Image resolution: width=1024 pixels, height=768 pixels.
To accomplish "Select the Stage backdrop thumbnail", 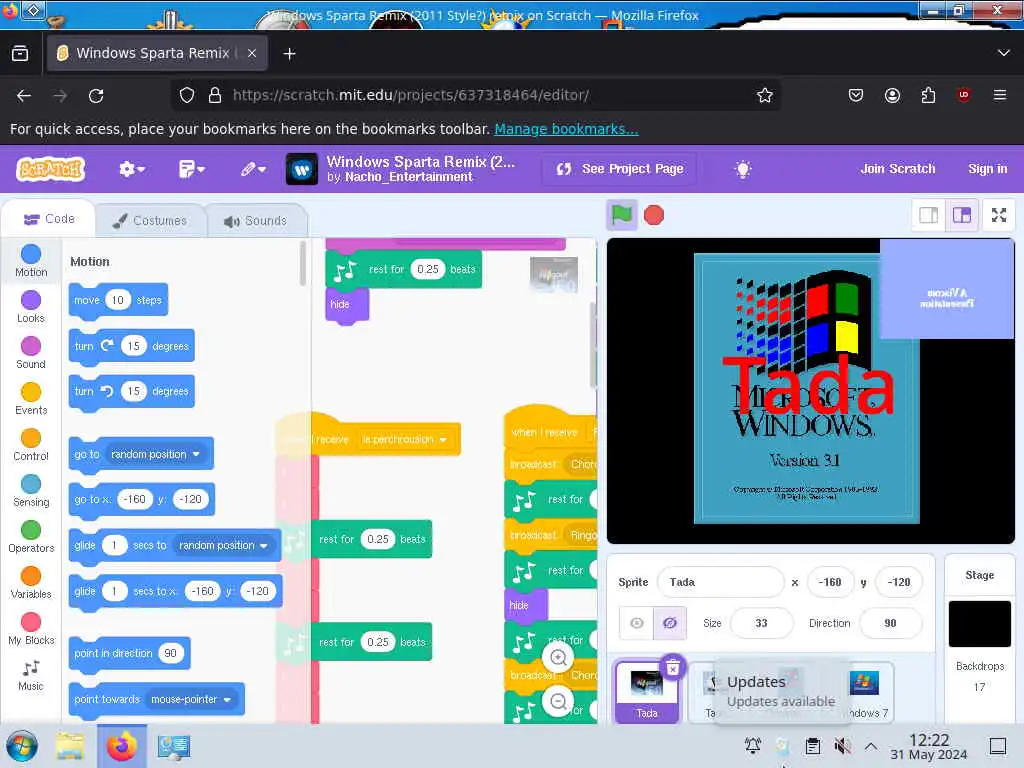I will click(x=980, y=624).
